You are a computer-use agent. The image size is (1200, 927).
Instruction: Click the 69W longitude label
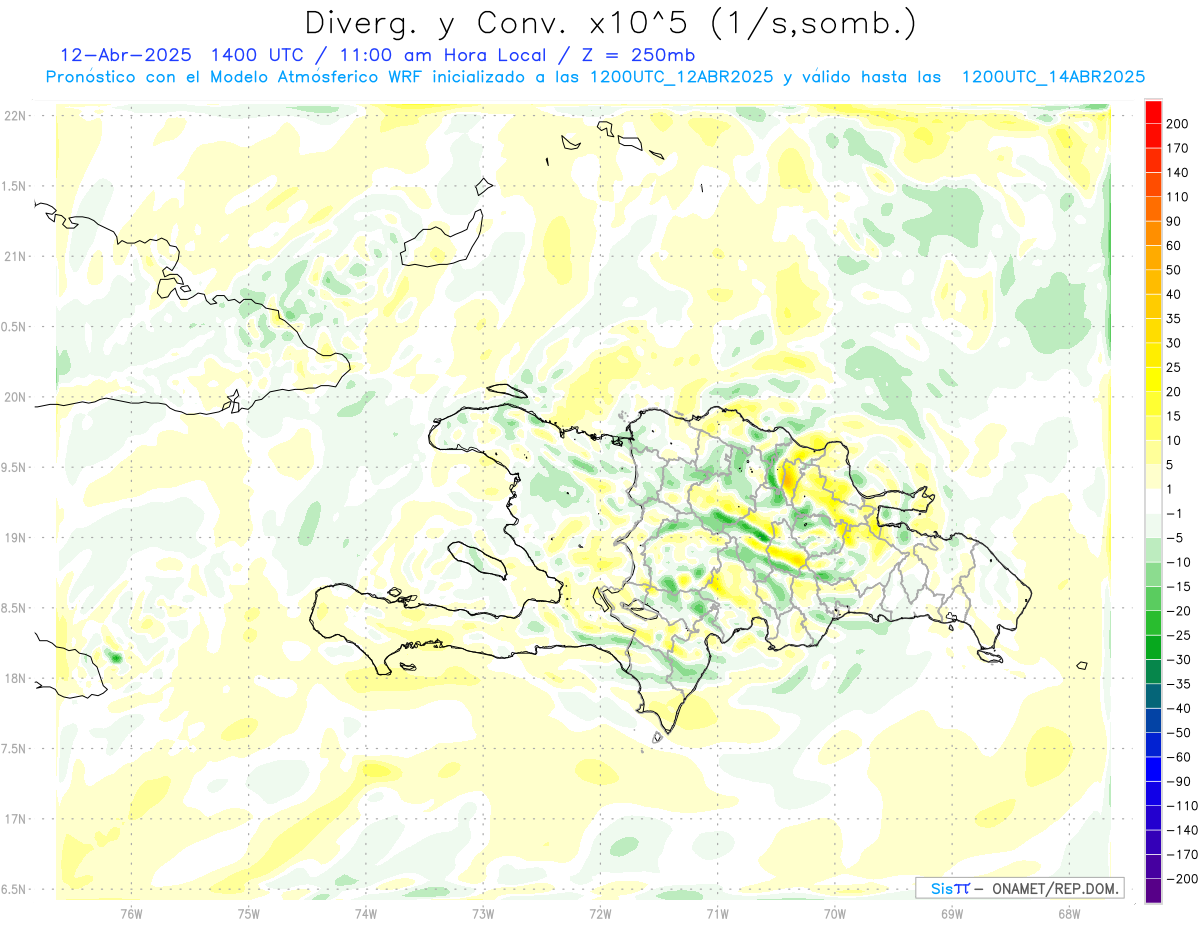pos(952,913)
